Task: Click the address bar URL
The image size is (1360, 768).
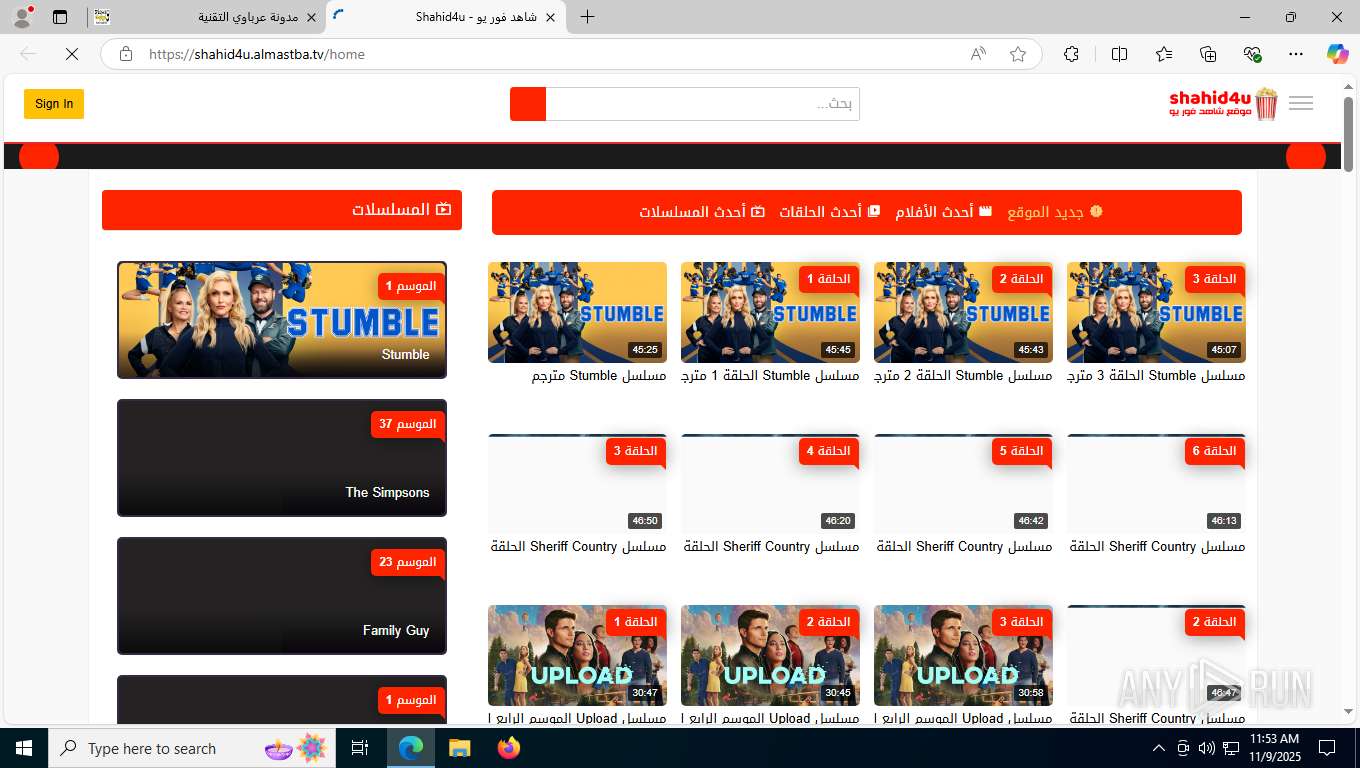Action: [x=257, y=54]
